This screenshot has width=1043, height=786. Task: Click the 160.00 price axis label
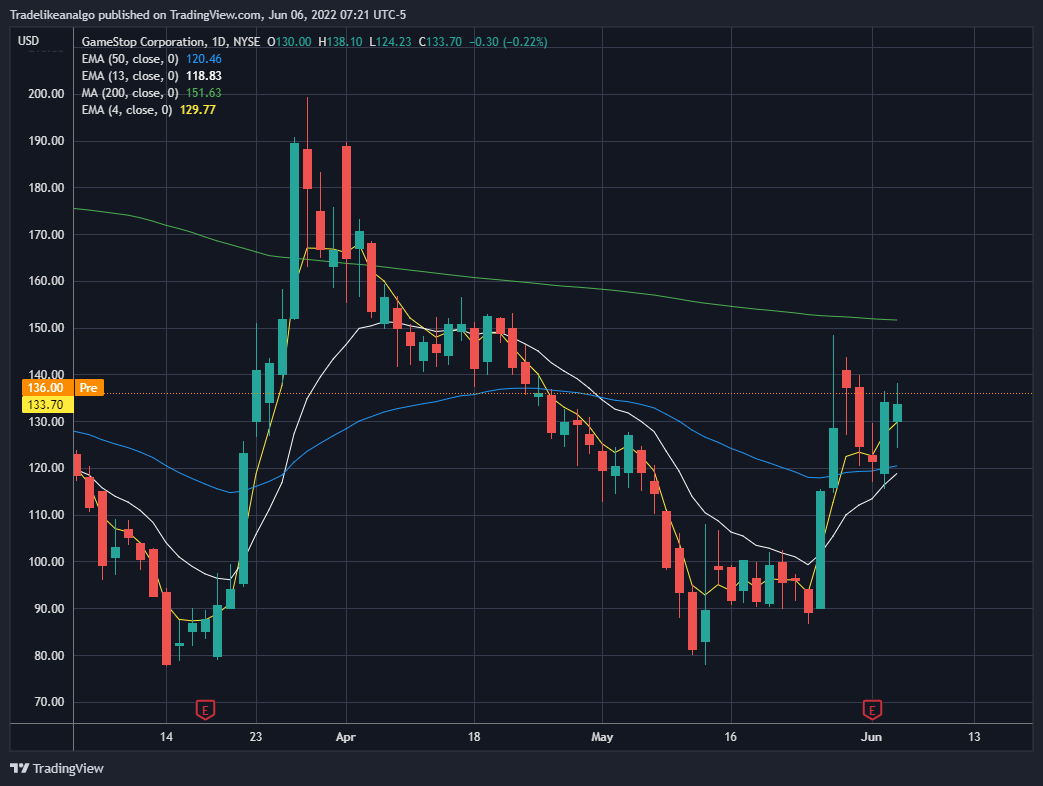pyautogui.click(x=46, y=281)
